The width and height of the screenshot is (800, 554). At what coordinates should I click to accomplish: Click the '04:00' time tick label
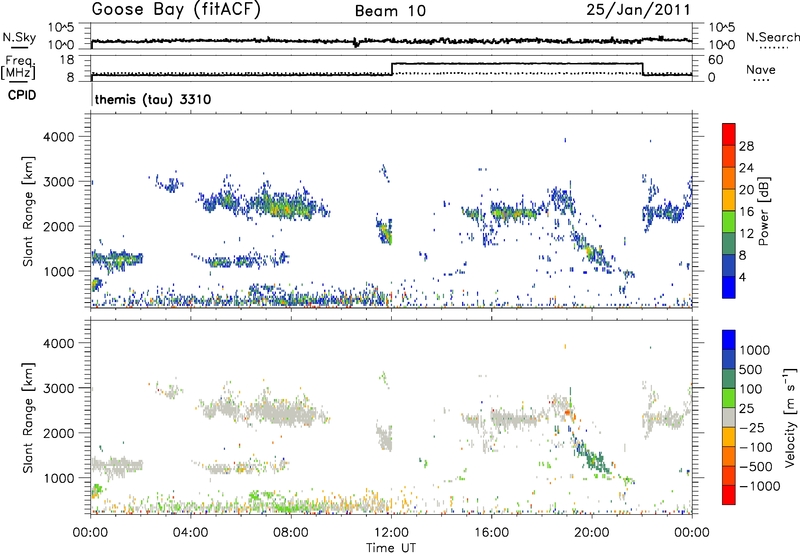click(190, 533)
